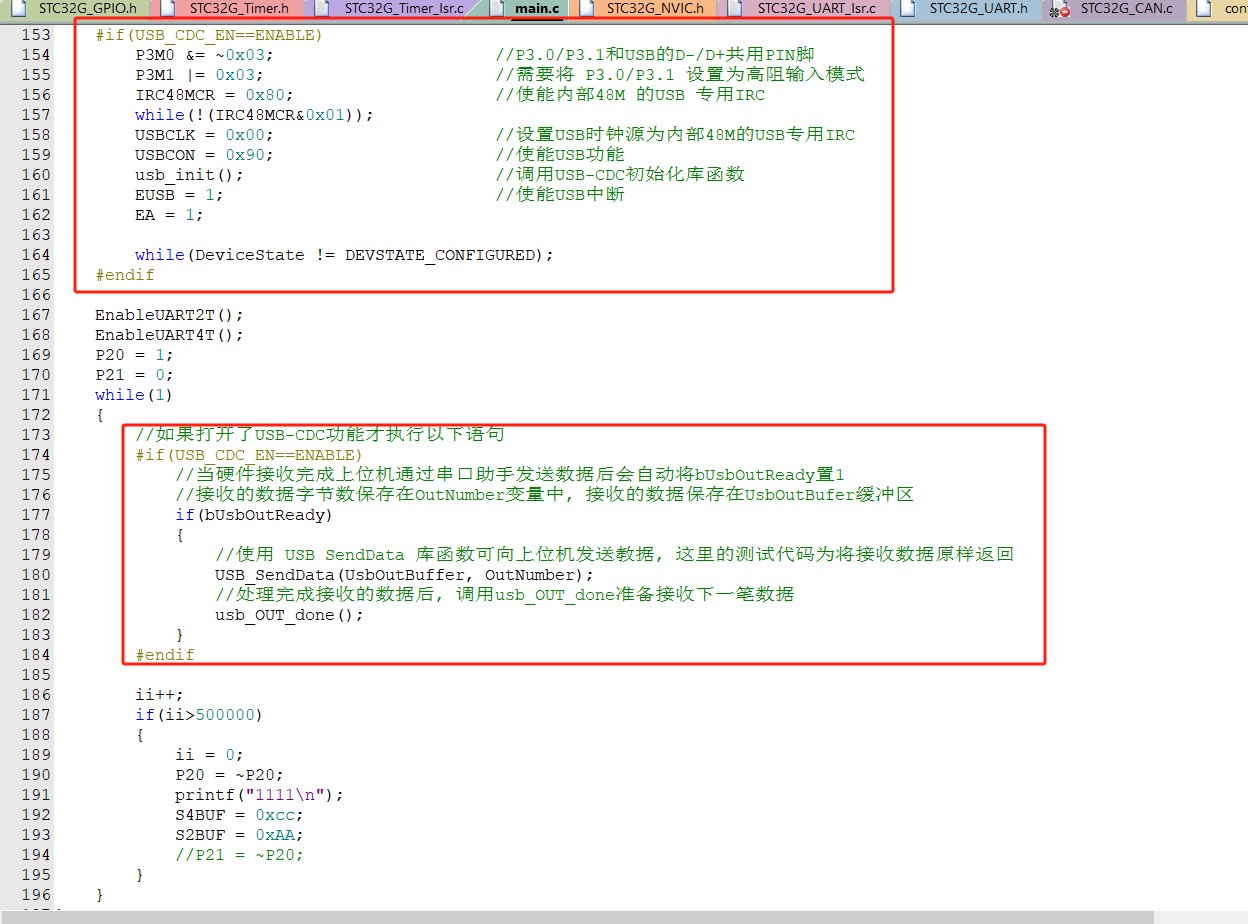The height and width of the screenshot is (924, 1248).
Task: Click line number 196 in the gutter
Action: pos(35,895)
